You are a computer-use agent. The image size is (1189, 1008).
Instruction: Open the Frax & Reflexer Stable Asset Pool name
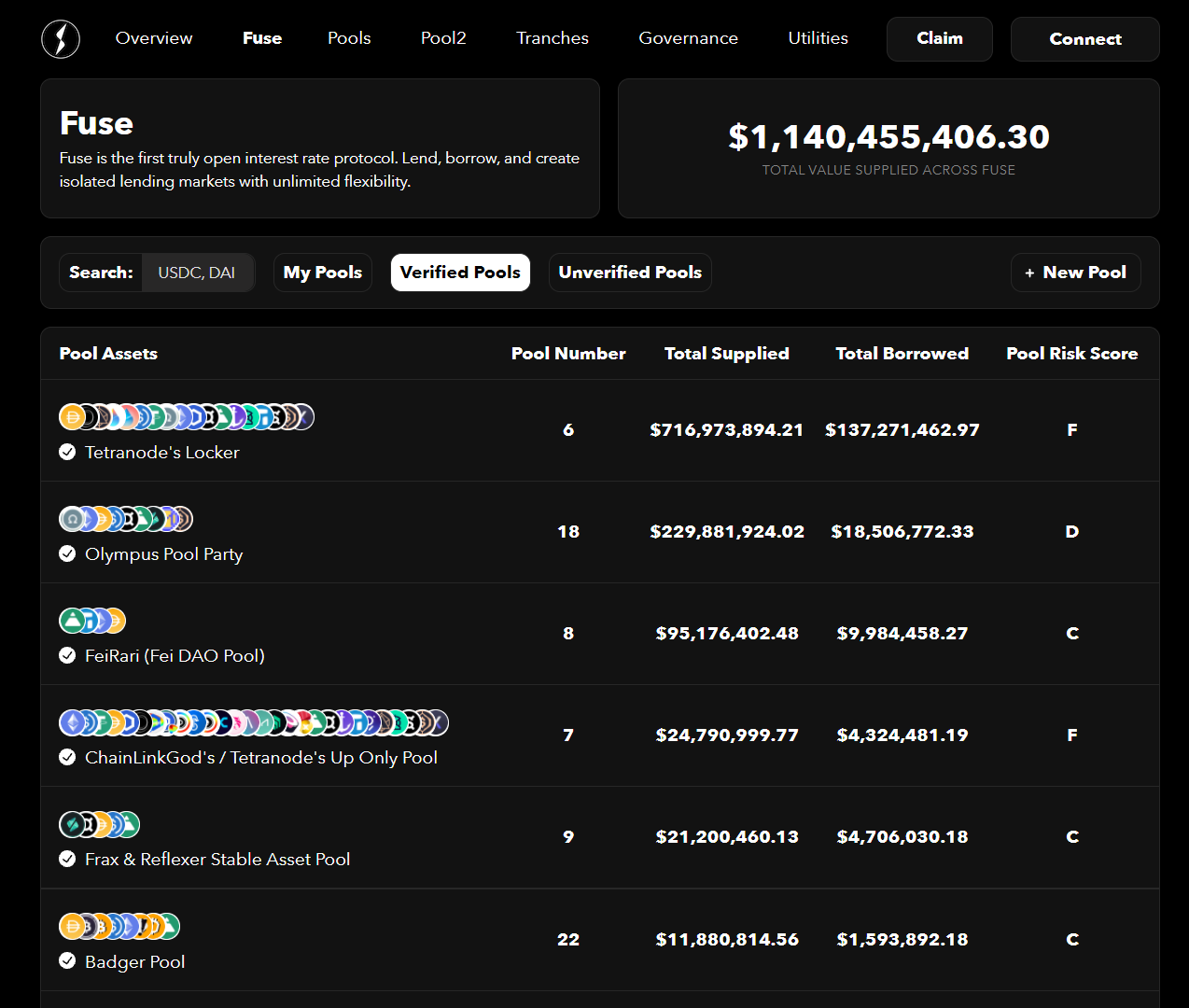[x=217, y=859]
